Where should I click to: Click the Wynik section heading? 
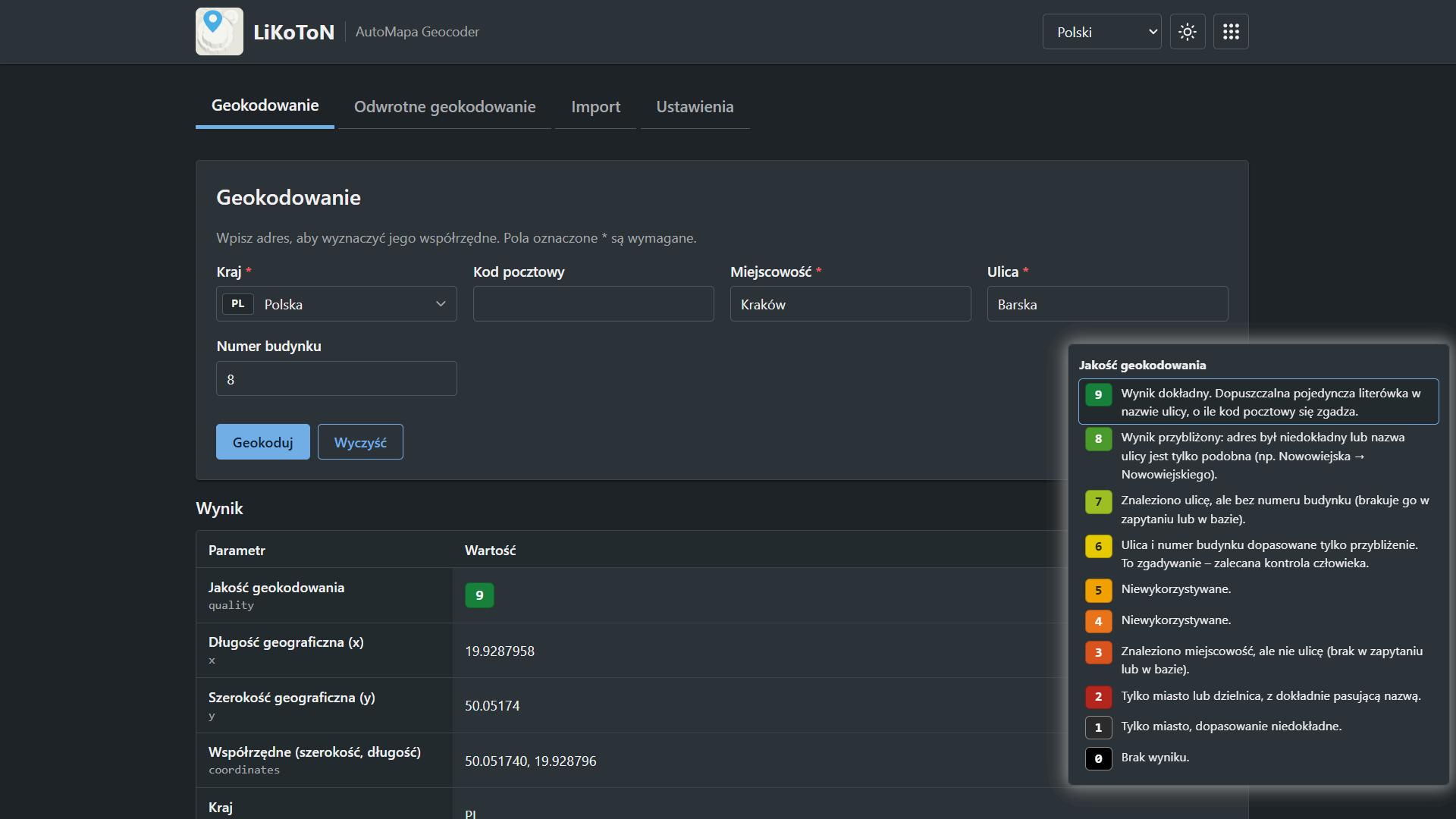219,509
